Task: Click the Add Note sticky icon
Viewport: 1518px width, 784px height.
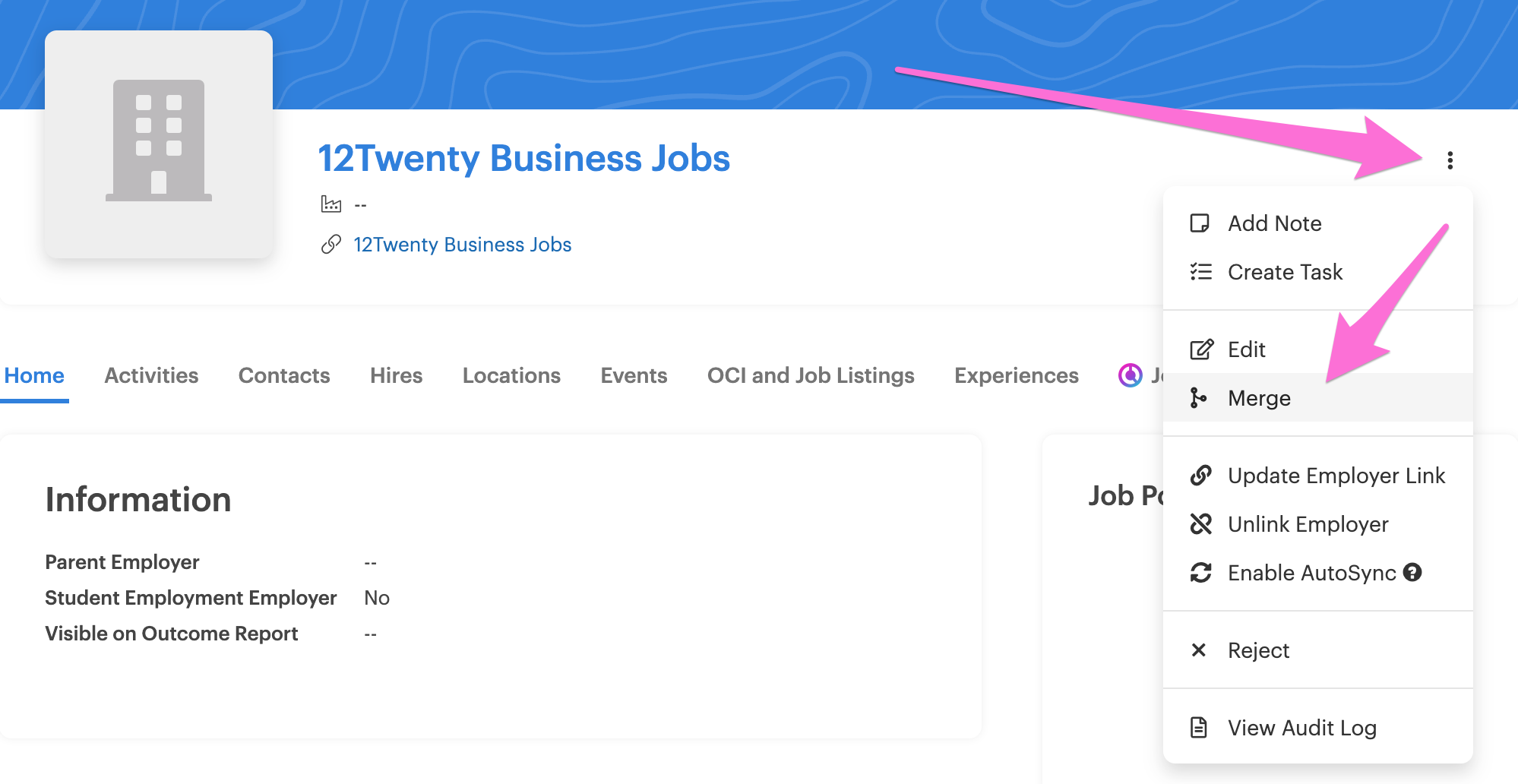Action: [x=1200, y=223]
